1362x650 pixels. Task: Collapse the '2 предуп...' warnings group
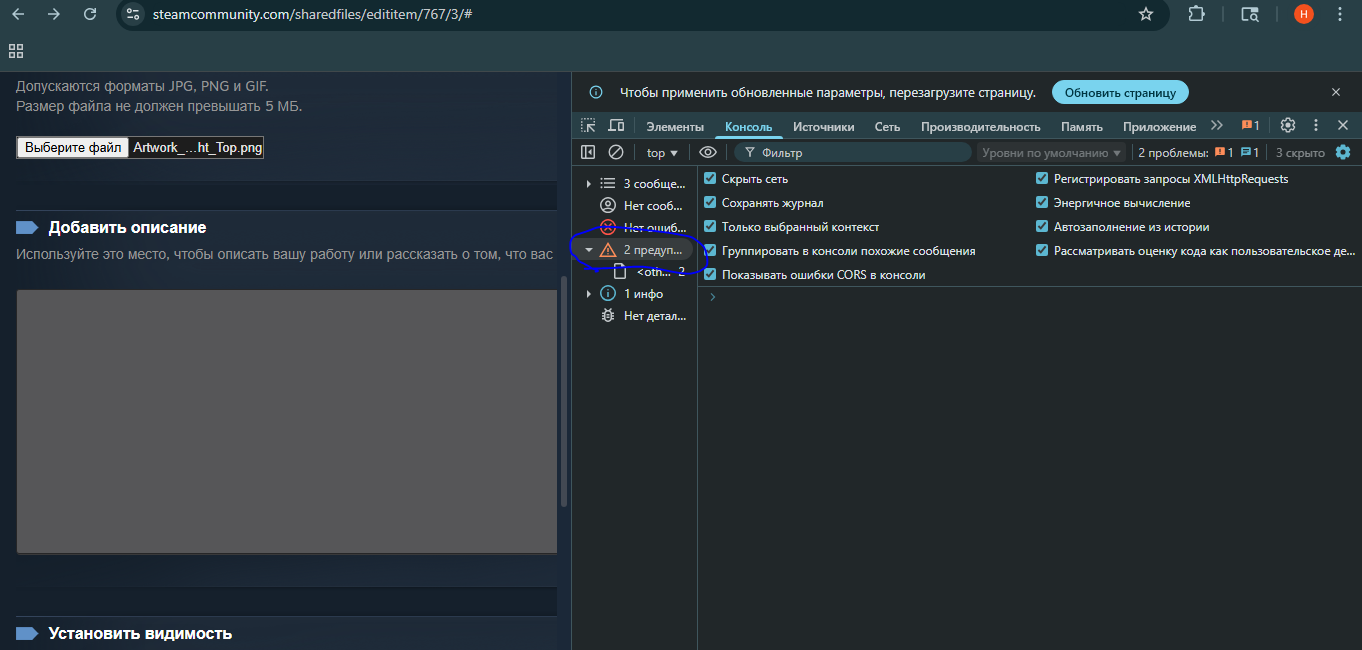pyautogui.click(x=589, y=250)
